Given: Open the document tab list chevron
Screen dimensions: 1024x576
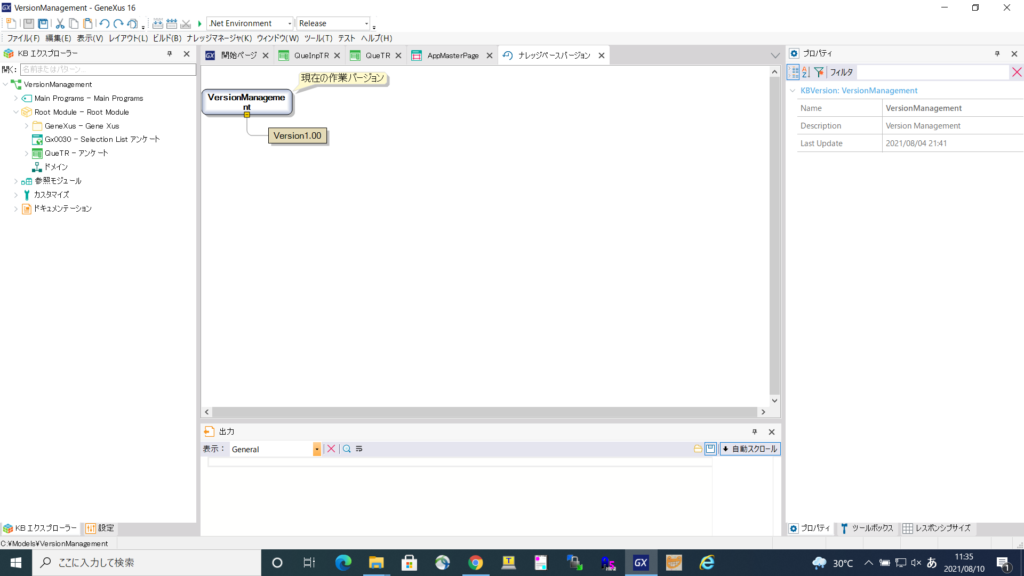Looking at the screenshot, I should [775, 56].
